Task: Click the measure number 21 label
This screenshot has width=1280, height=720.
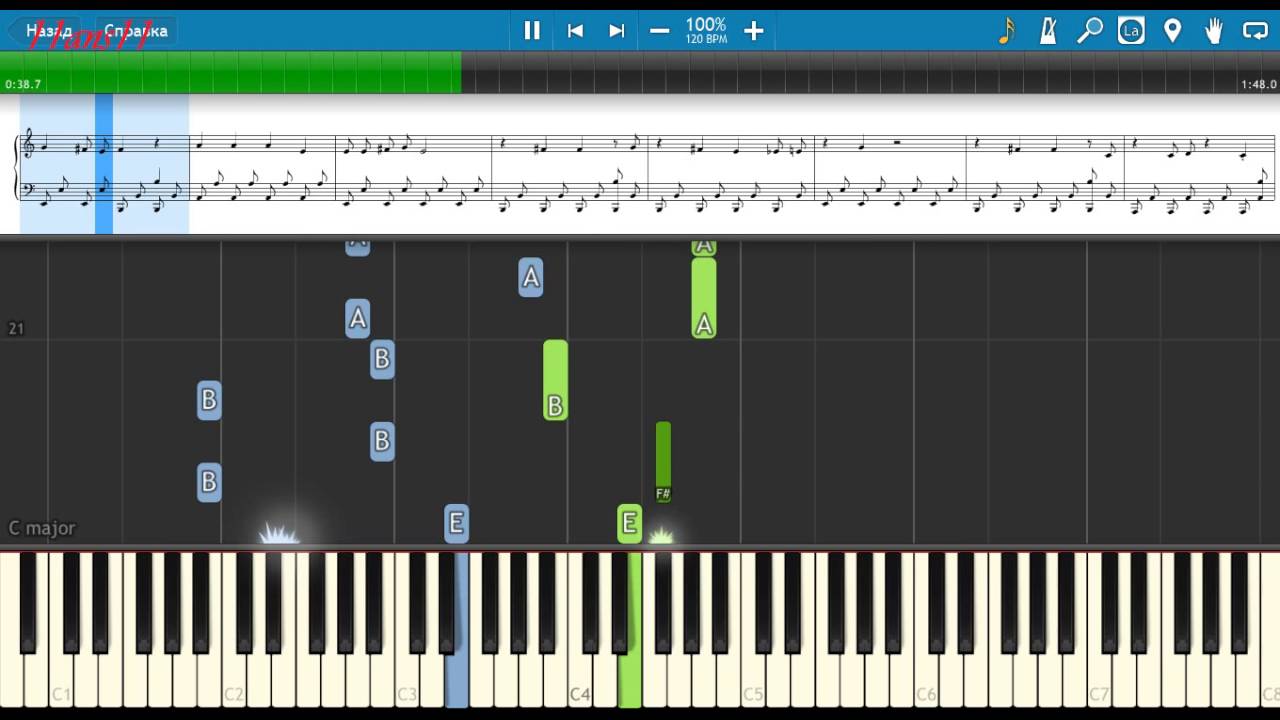Action: click(16, 328)
